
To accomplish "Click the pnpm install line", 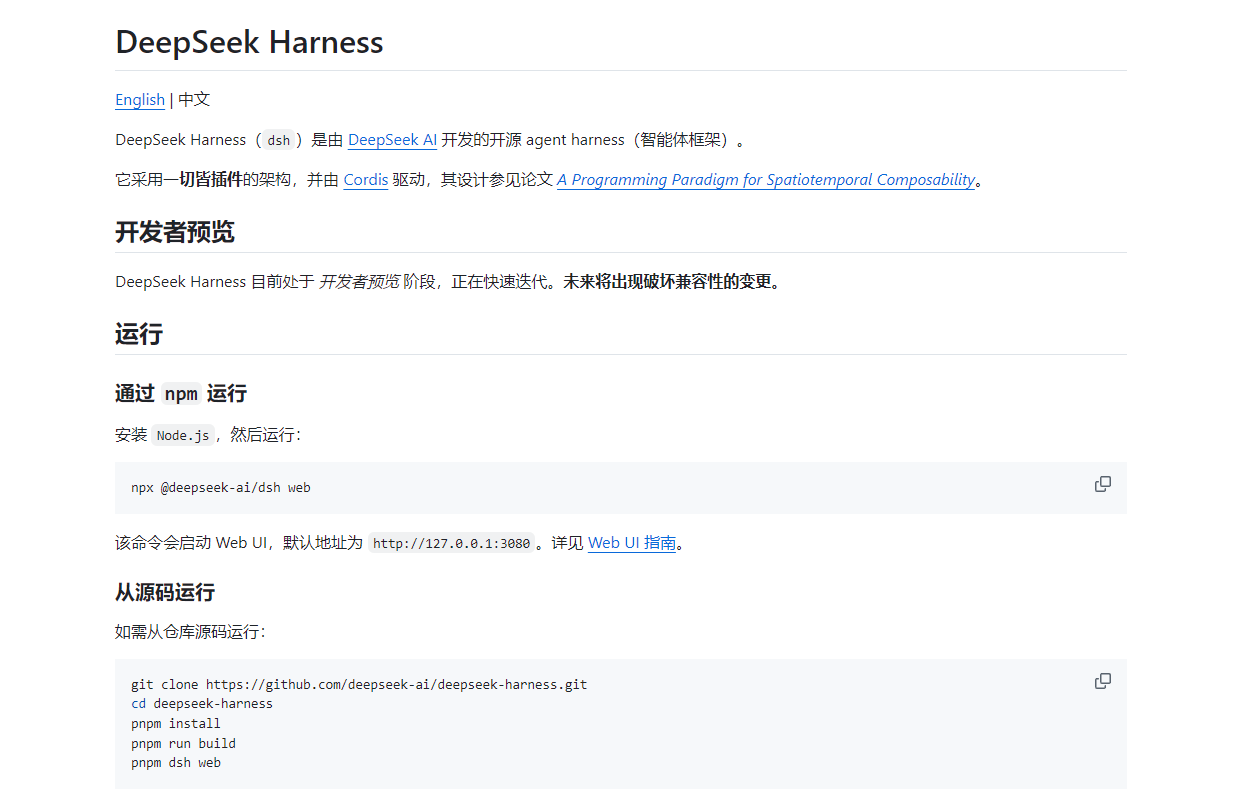I will [176, 724].
